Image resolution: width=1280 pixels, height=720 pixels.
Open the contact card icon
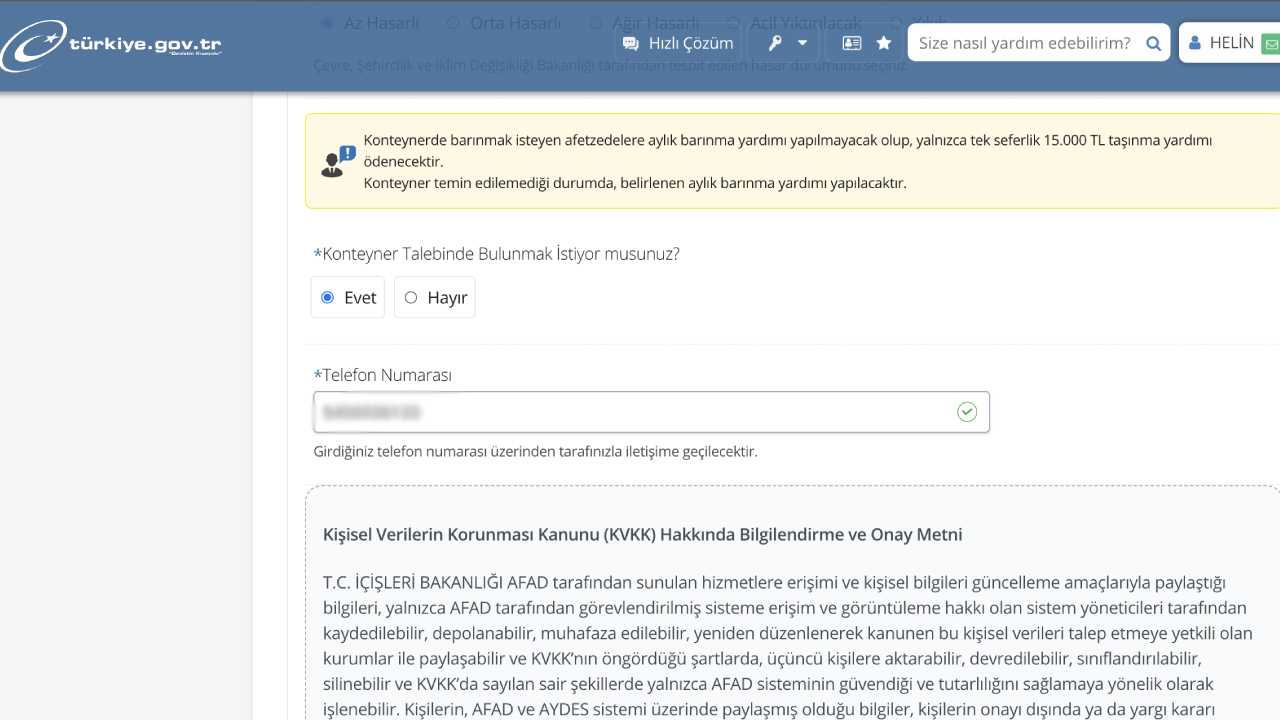[851, 43]
